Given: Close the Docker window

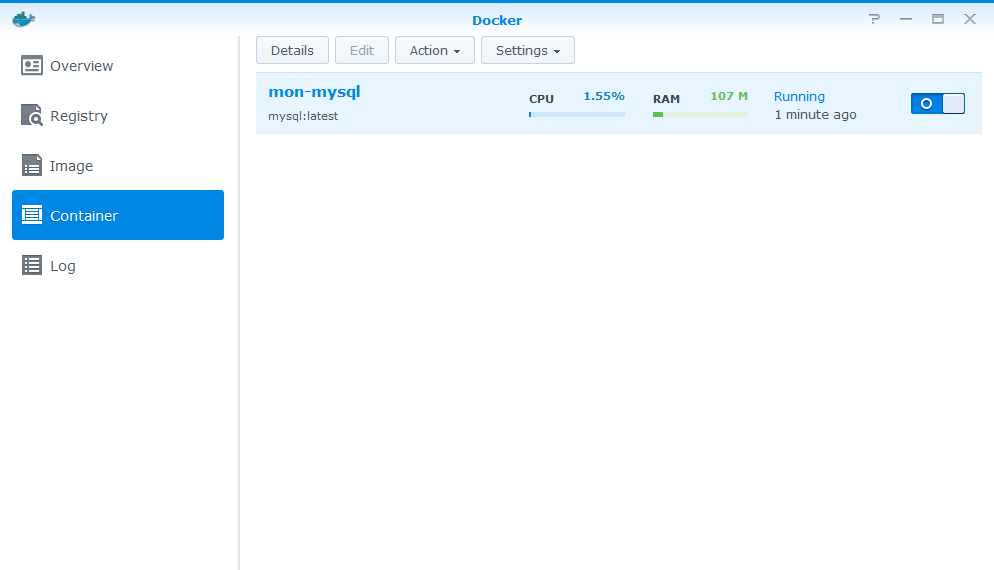Looking at the screenshot, I should coord(970,19).
